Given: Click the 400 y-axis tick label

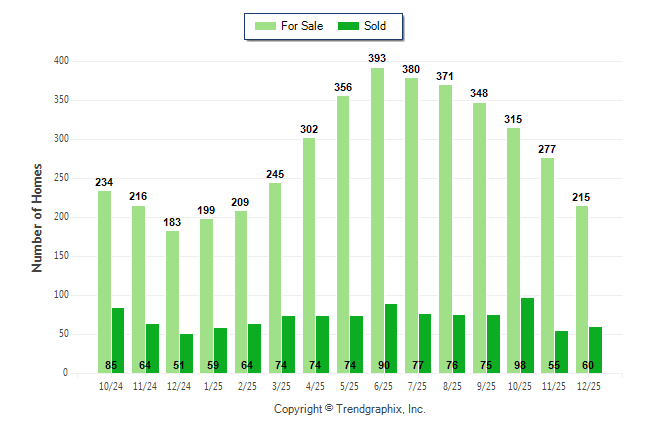Looking at the screenshot, I should 61,61.
